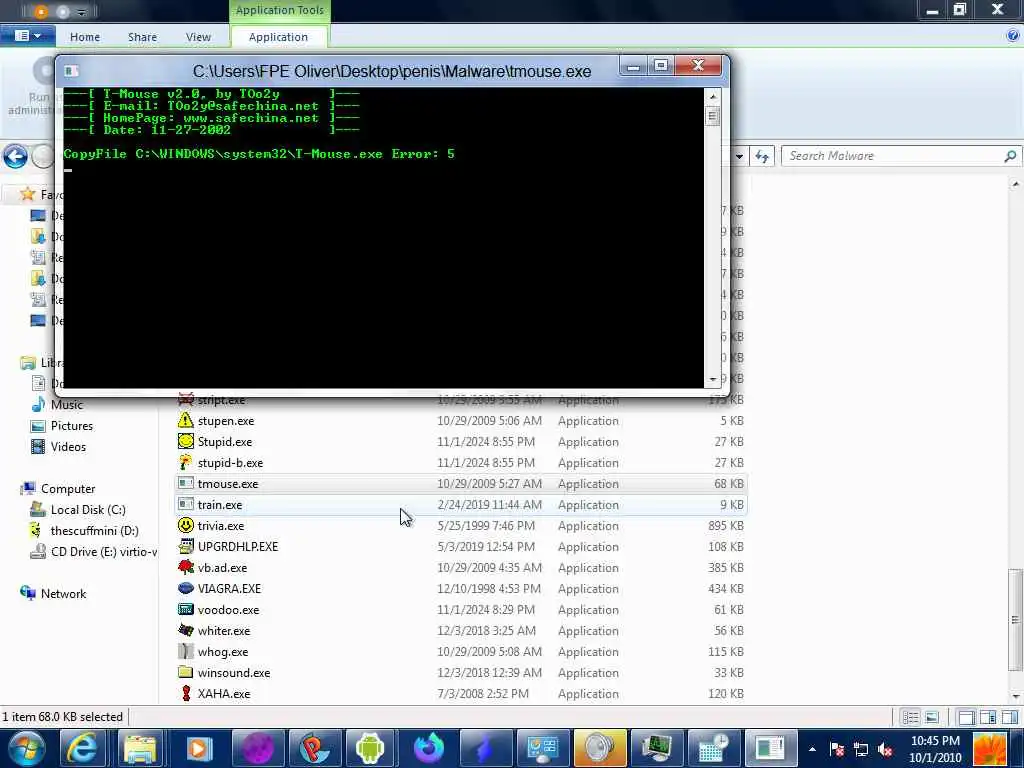Click in the Search Malware box

(900, 156)
